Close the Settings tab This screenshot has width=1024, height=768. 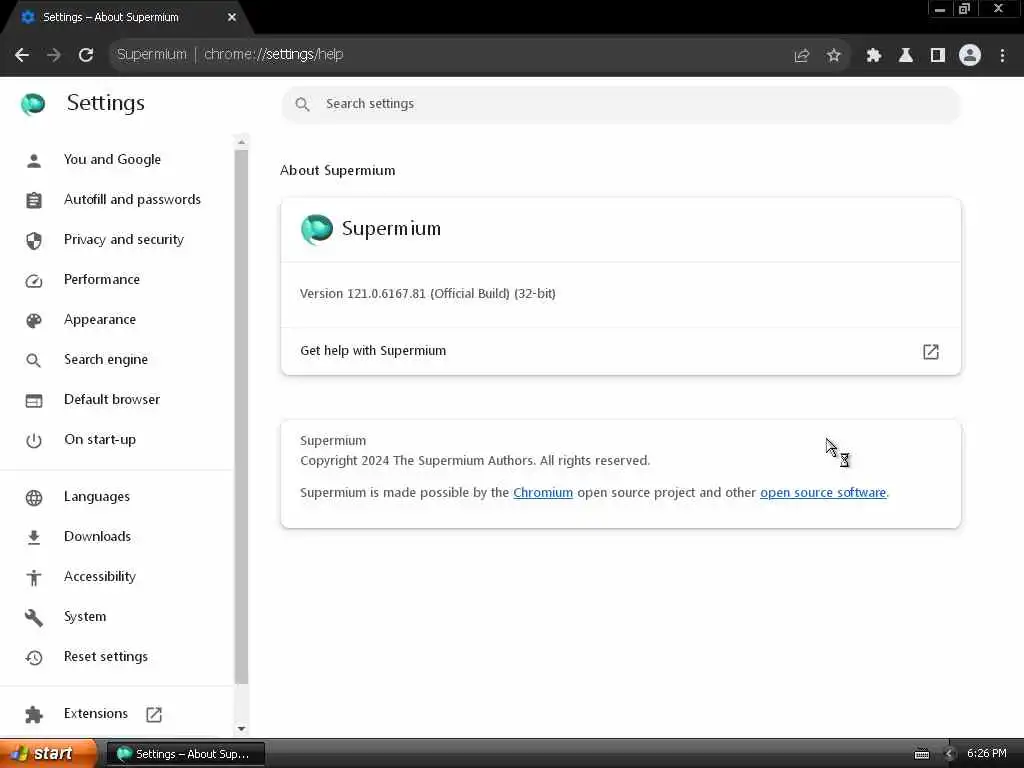(232, 17)
